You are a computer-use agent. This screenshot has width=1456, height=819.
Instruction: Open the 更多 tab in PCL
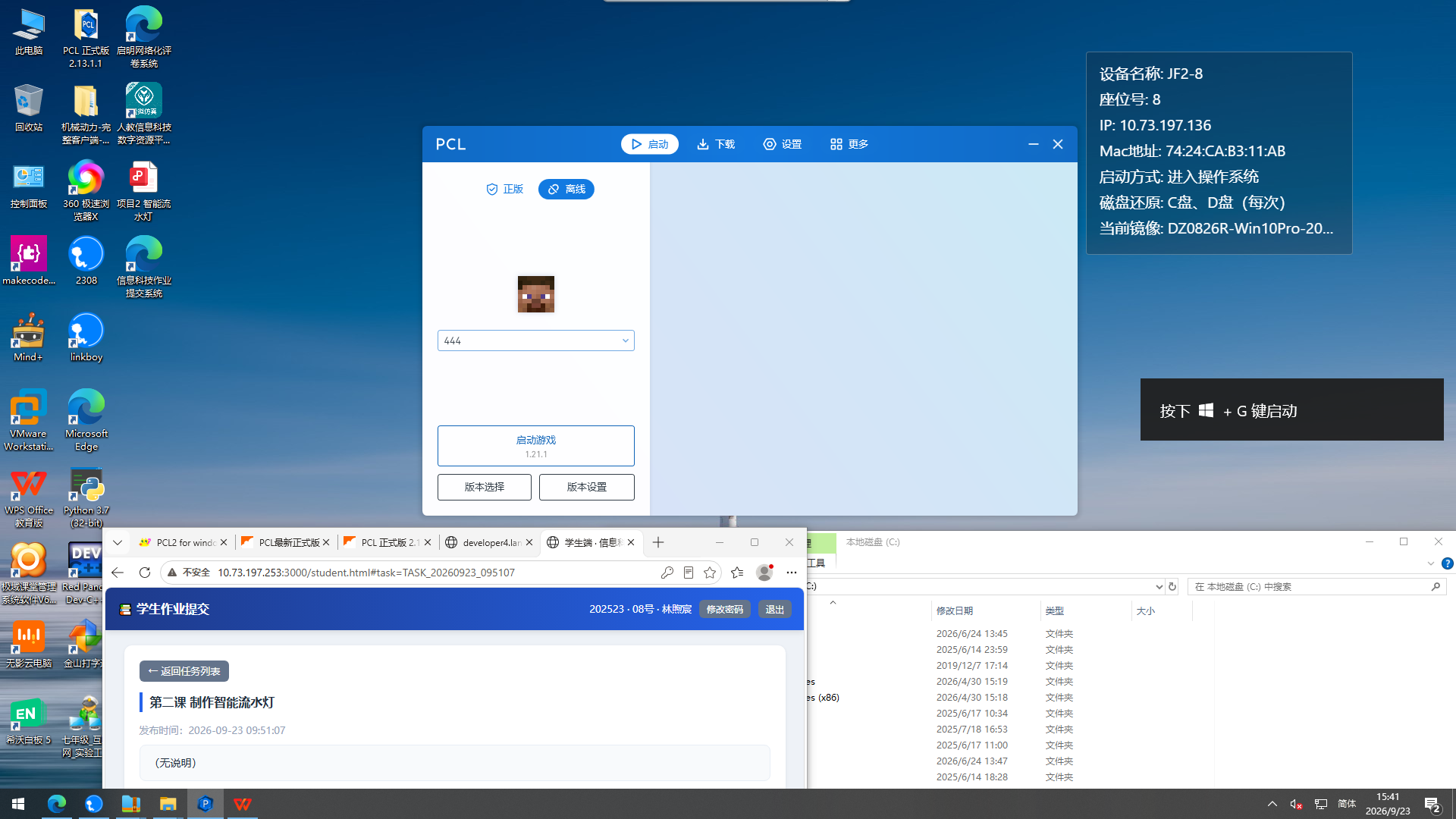tap(849, 144)
